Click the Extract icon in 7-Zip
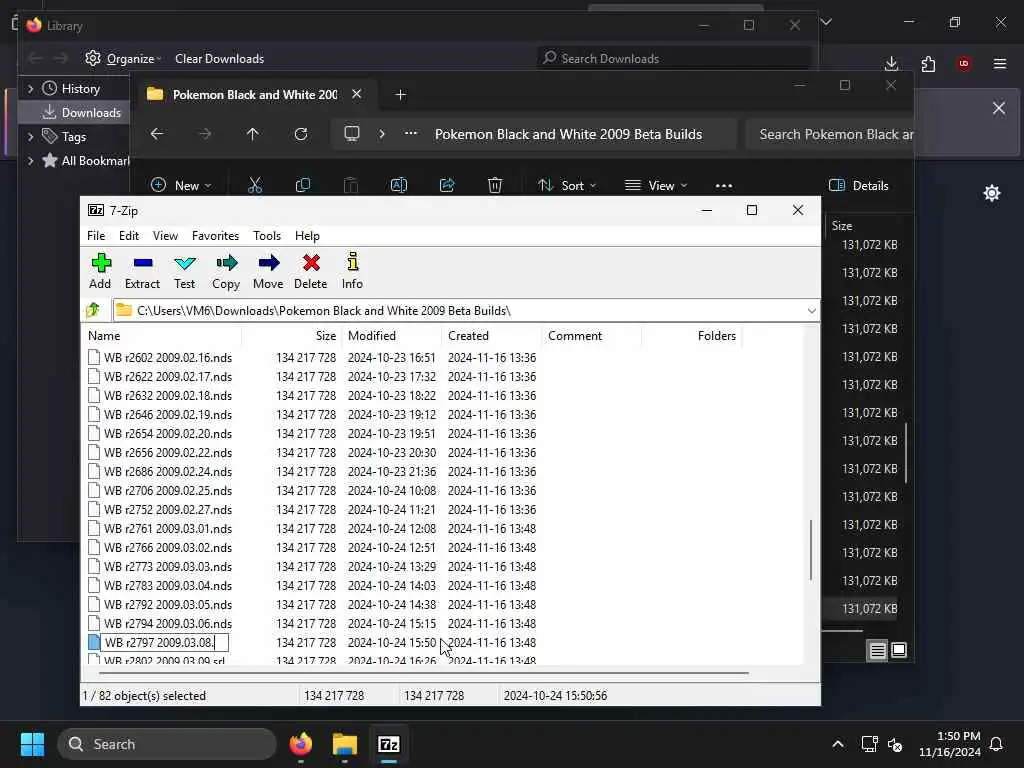This screenshot has width=1024, height=768. [x=142, y=270]
